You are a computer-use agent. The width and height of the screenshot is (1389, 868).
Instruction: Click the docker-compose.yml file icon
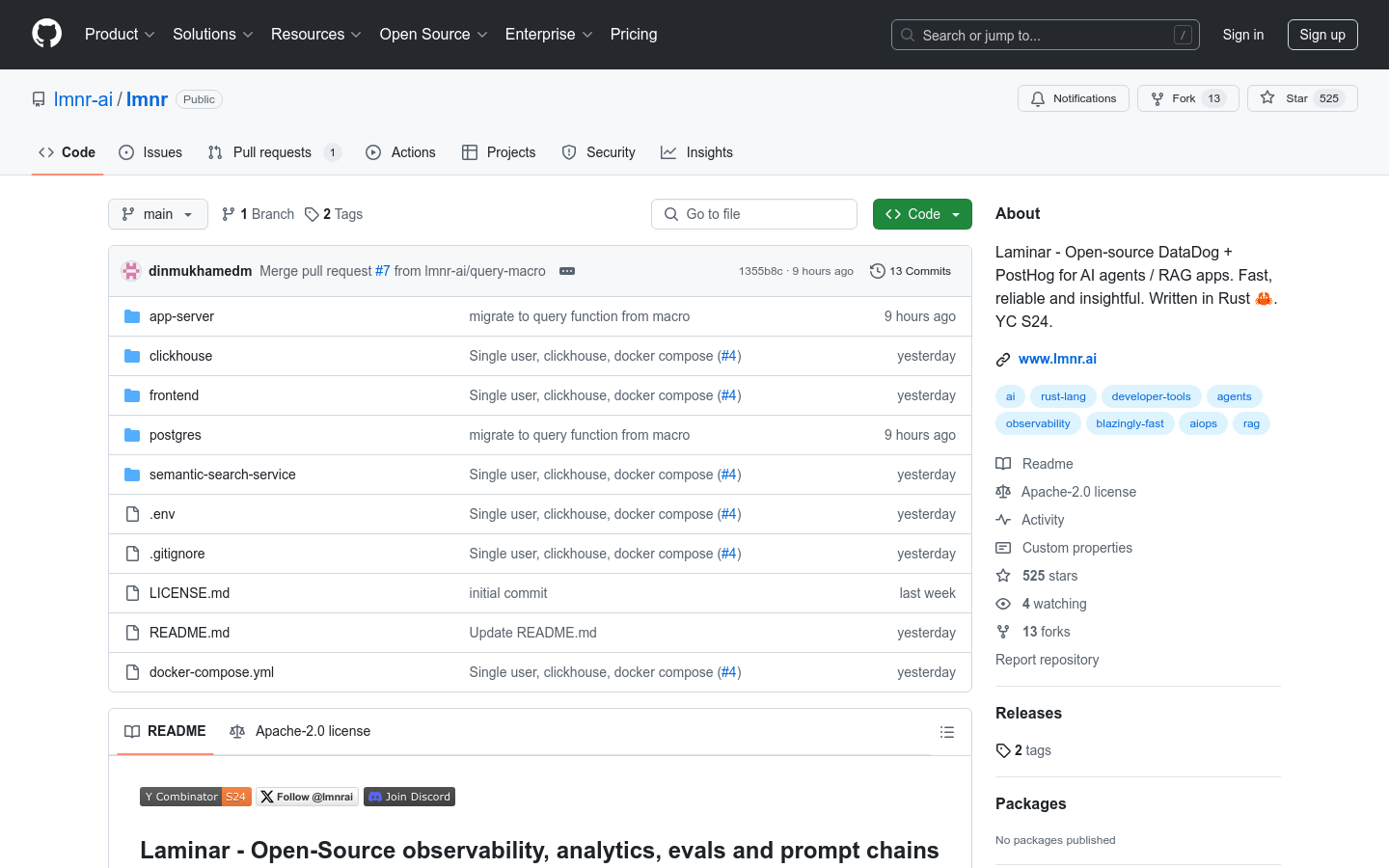click(x=132, y=672)
